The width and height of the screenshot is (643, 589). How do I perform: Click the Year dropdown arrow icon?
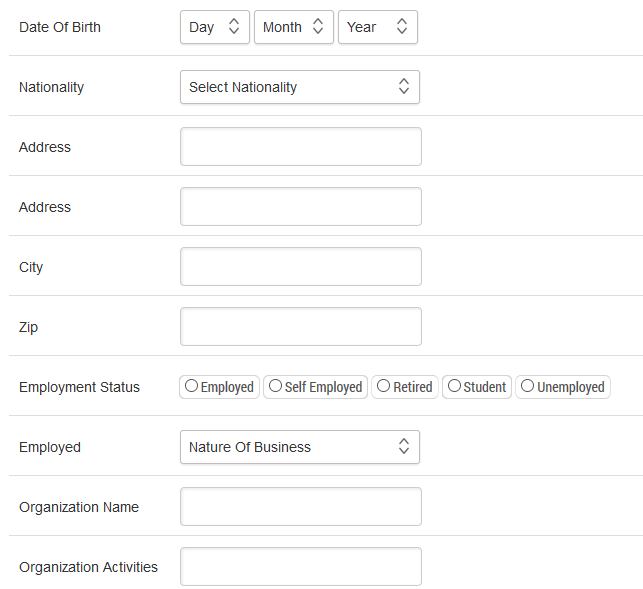point(402,26)
